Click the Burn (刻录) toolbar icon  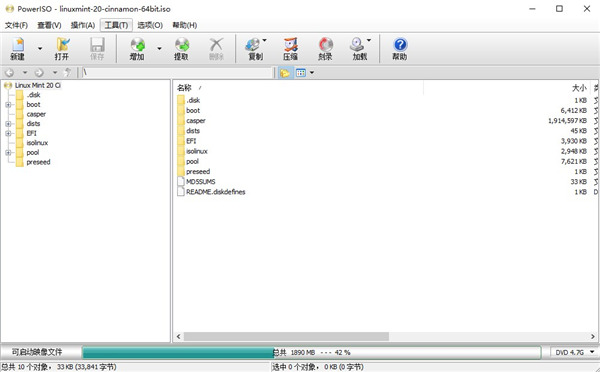click(x=326, y=45)
